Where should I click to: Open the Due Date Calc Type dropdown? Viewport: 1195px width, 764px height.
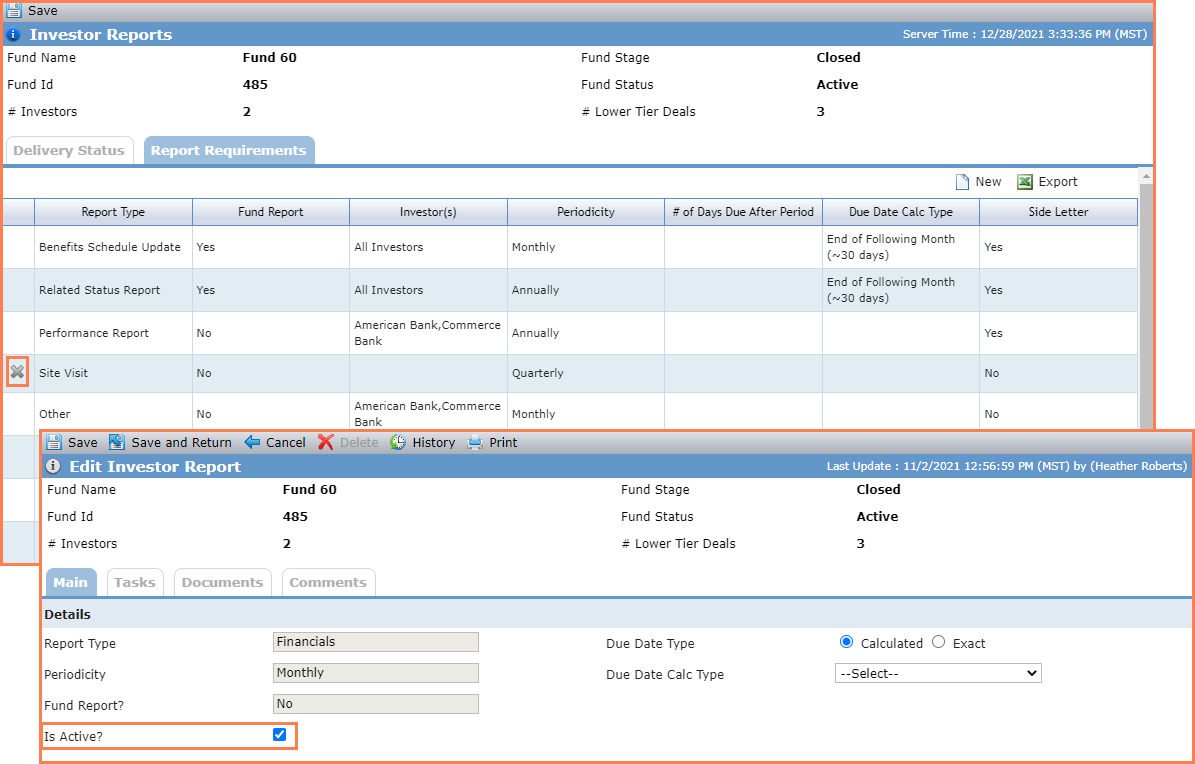coord(938,673)
